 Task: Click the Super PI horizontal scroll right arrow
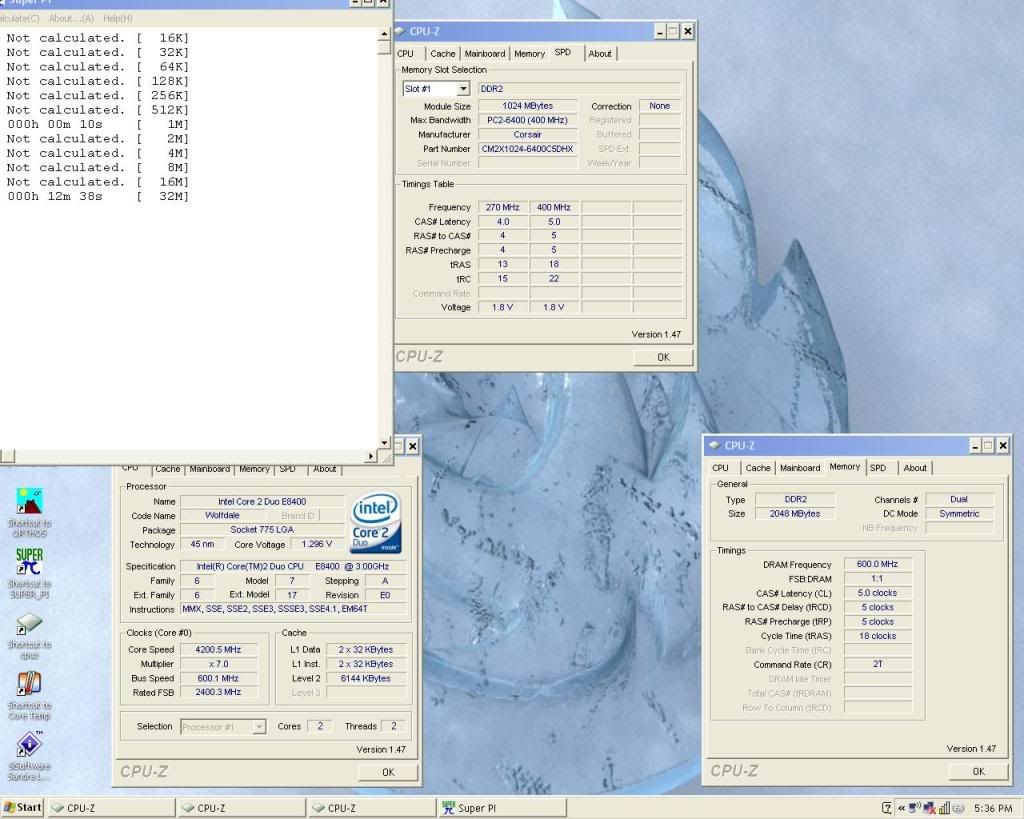click(371, 456)
